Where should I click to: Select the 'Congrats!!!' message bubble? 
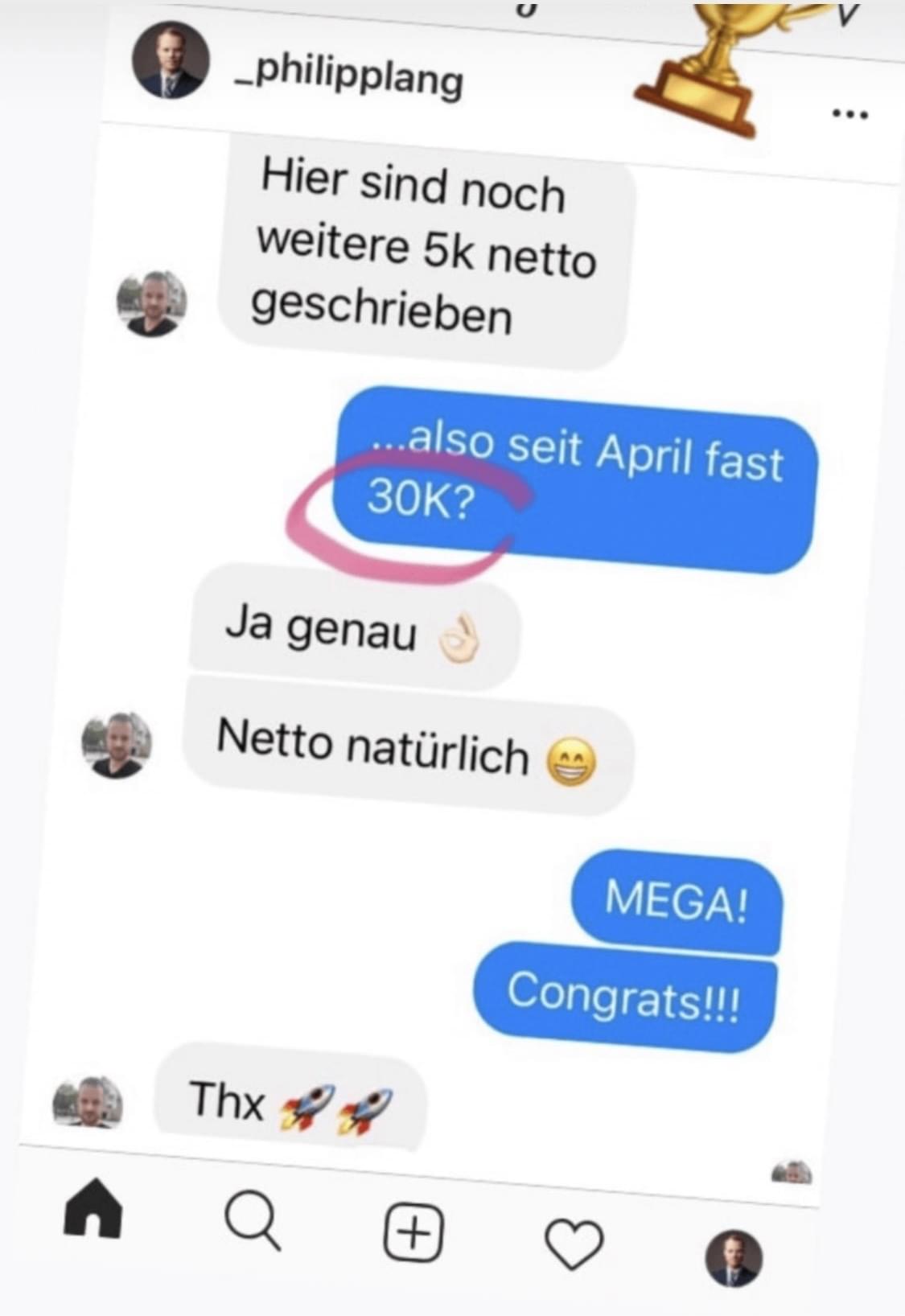[x=625, y=996]
